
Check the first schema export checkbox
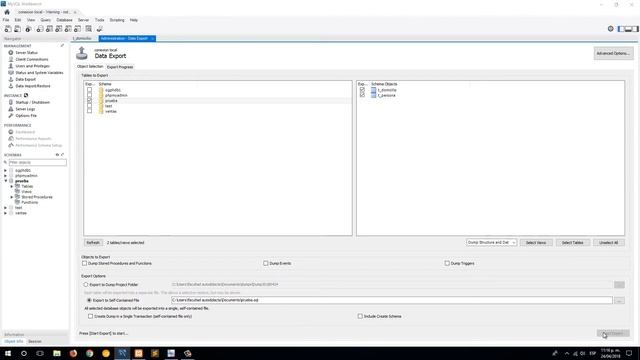coord(89,90)
